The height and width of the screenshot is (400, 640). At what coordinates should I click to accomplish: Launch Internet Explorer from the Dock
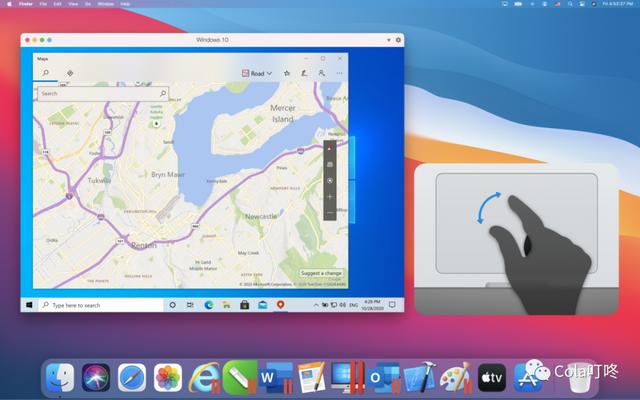[x=204, y=378]
